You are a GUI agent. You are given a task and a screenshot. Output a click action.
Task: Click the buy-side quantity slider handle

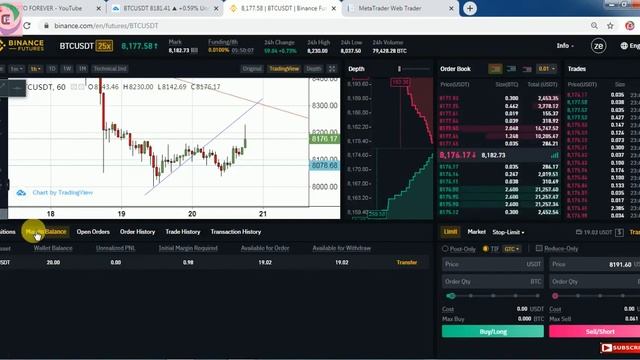451,296
